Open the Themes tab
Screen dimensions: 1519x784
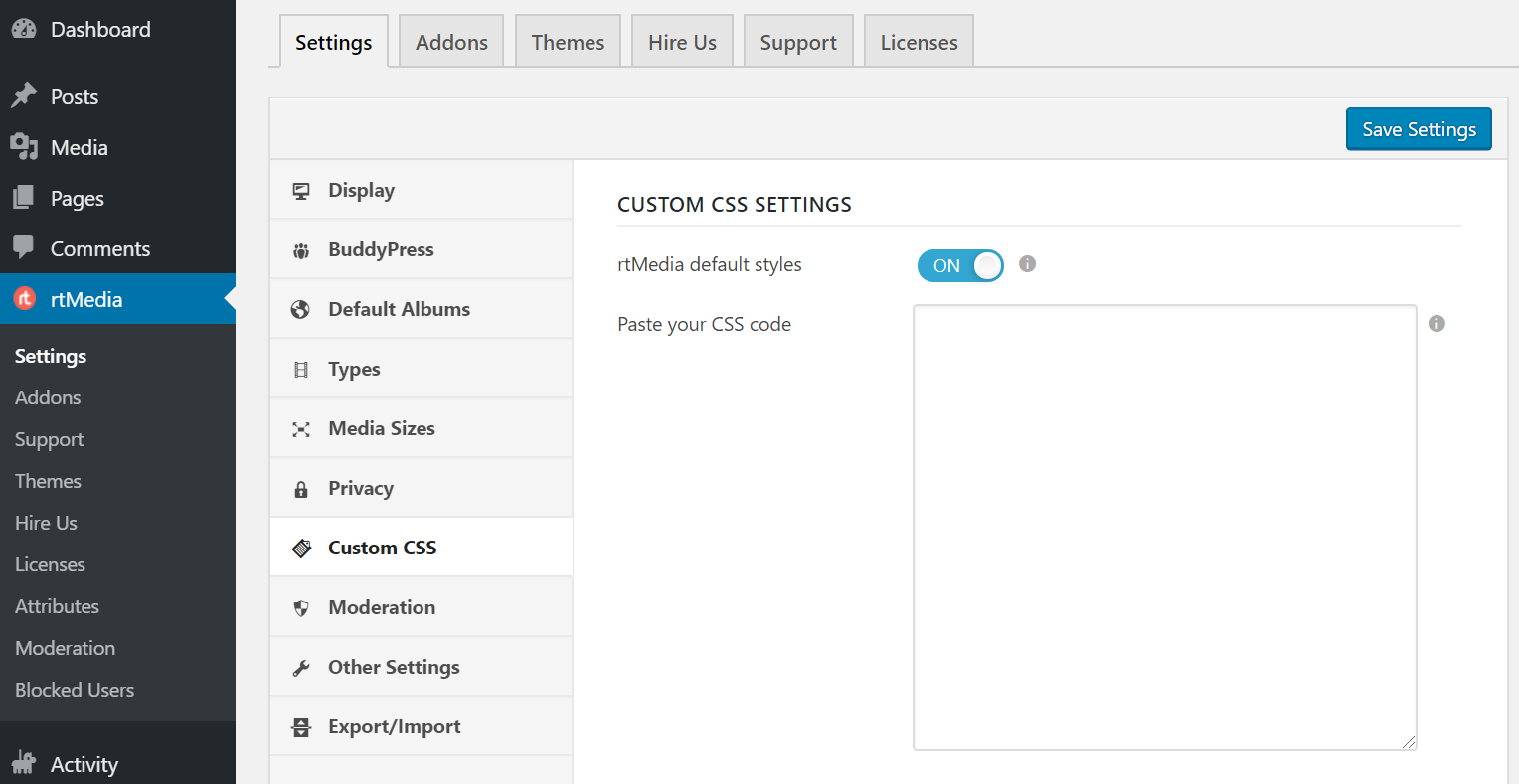click(568, 41)
